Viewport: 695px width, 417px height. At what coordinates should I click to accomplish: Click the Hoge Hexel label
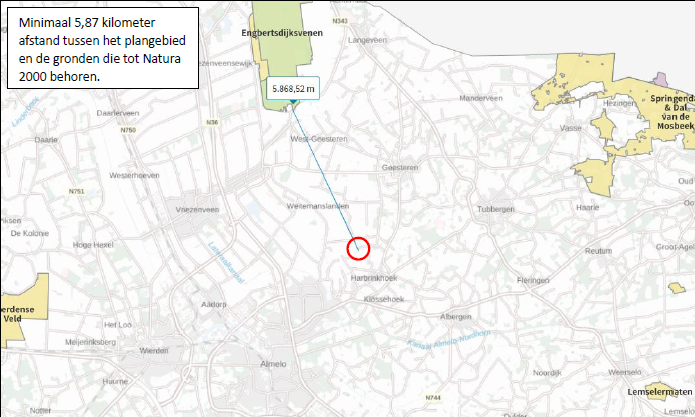tap(93, 245)
